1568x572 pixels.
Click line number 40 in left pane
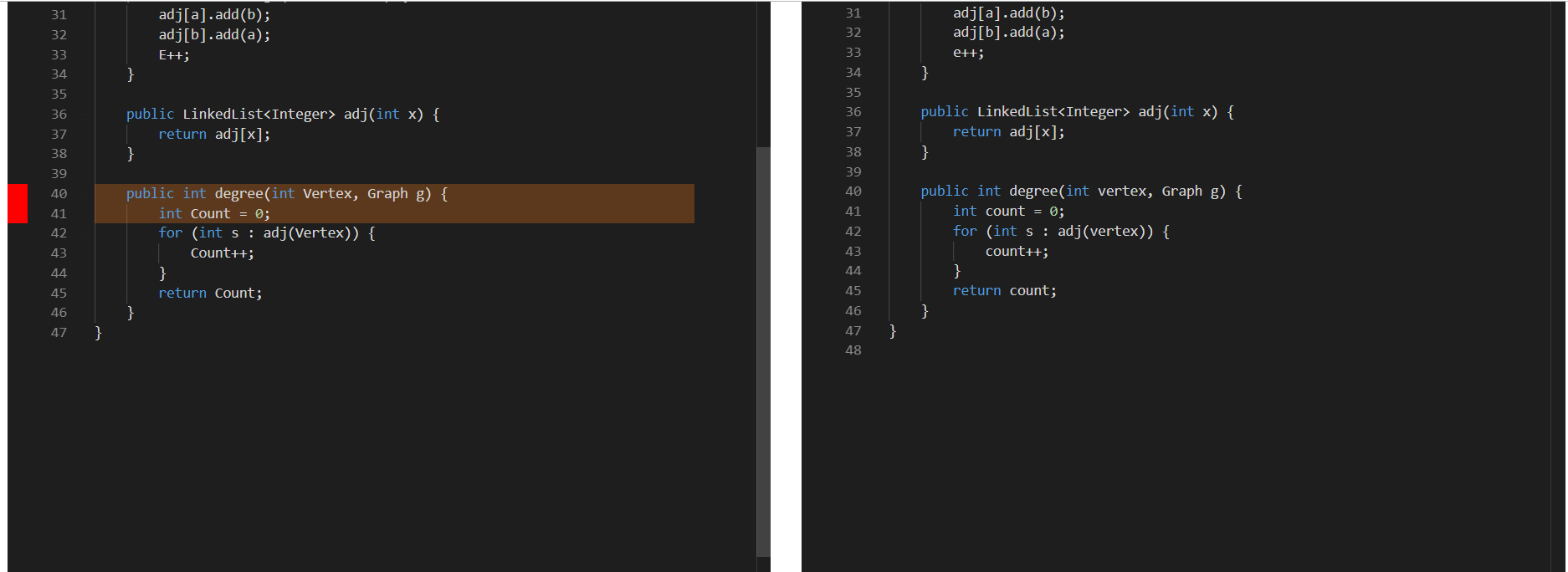(59, 193)
